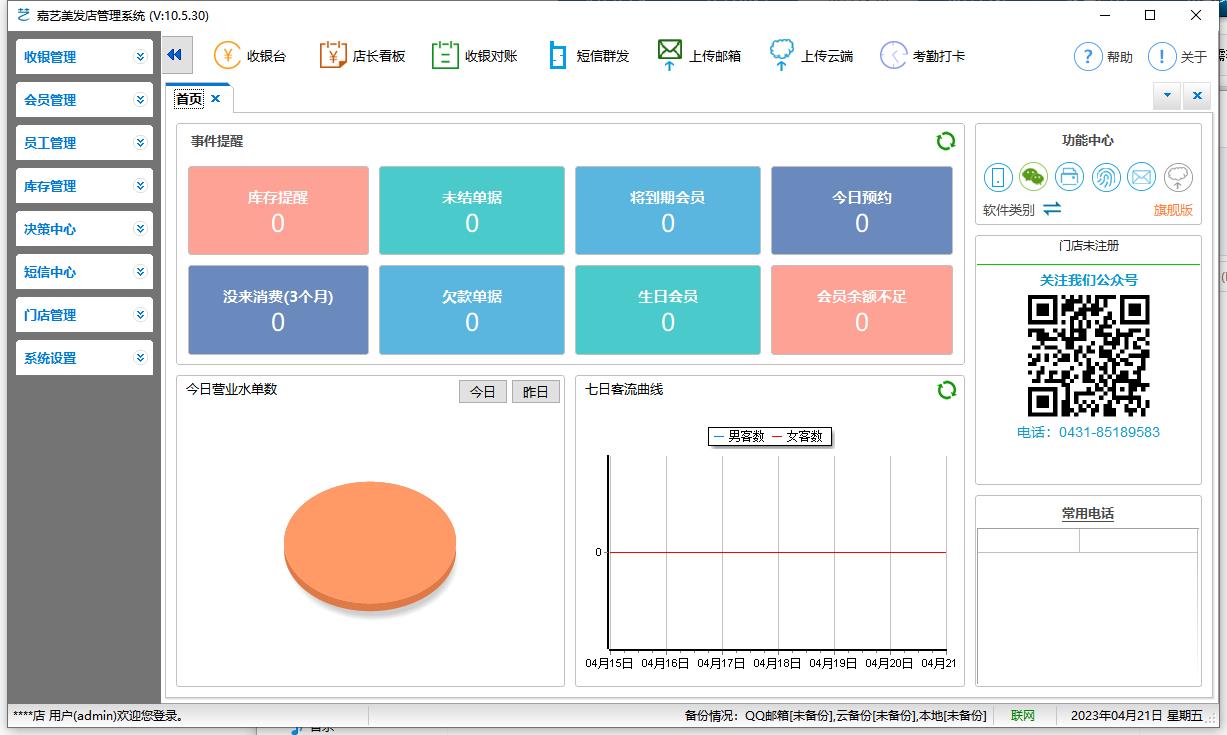The width and height of the screenshot is (1227, 735).
Task: Open the 短信群发 bulk SMS icon
Action: pyautogui.click(x=588, y=56)
